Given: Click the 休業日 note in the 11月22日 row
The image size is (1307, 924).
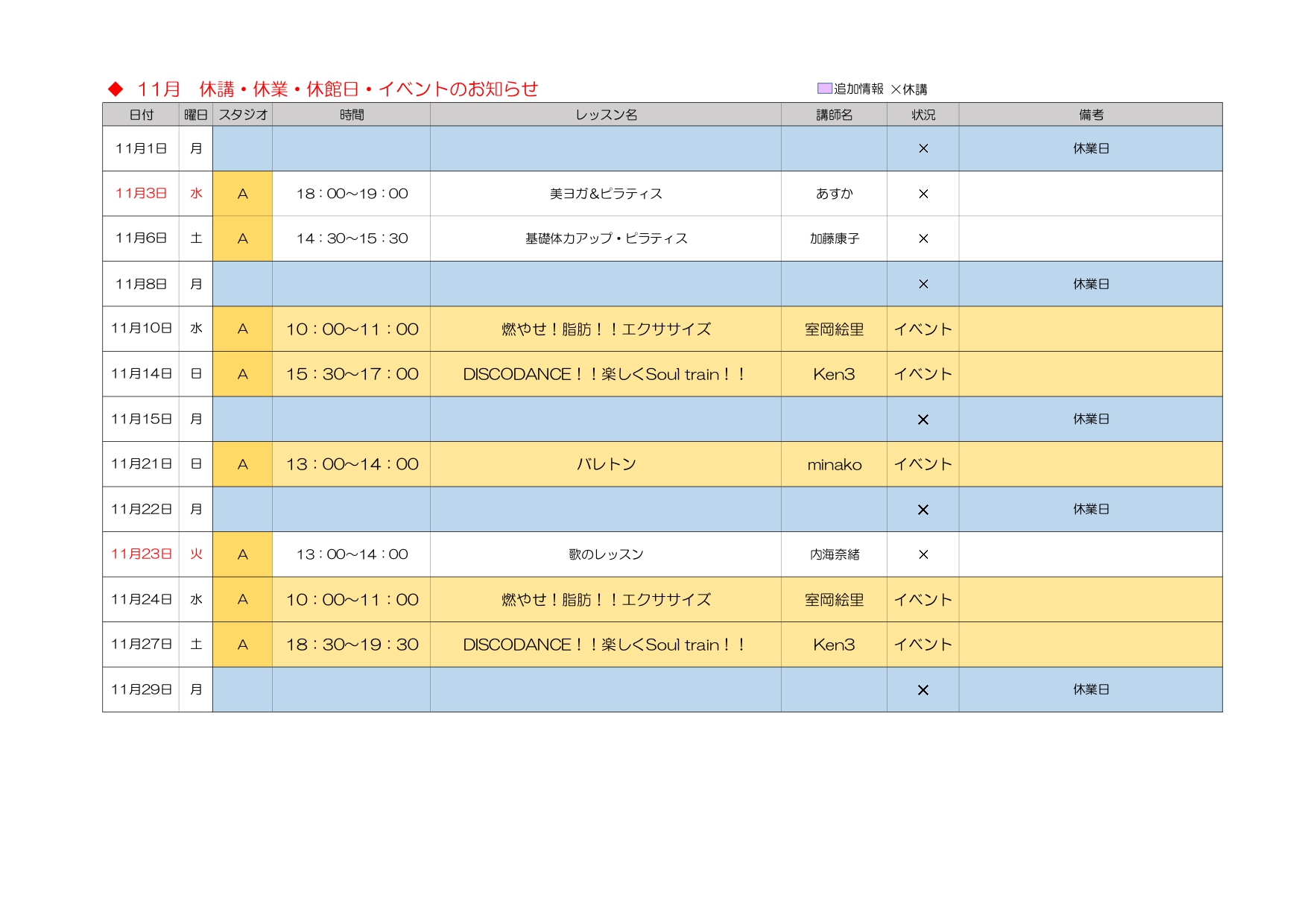Looking at the screenshot, I should coord(1091,509).
